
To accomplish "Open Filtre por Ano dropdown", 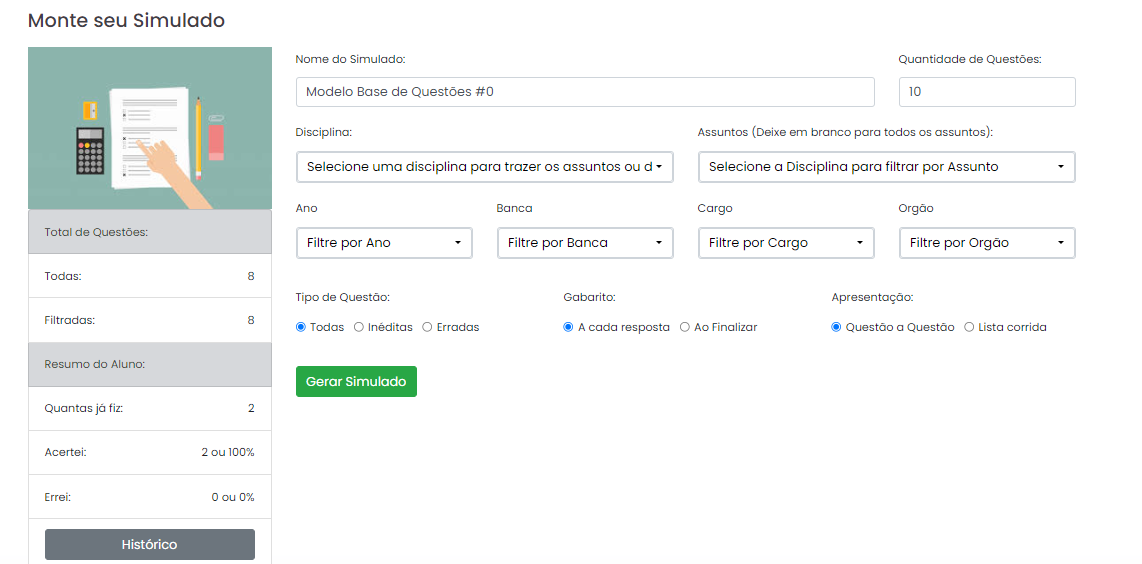I will click(385, 243).
